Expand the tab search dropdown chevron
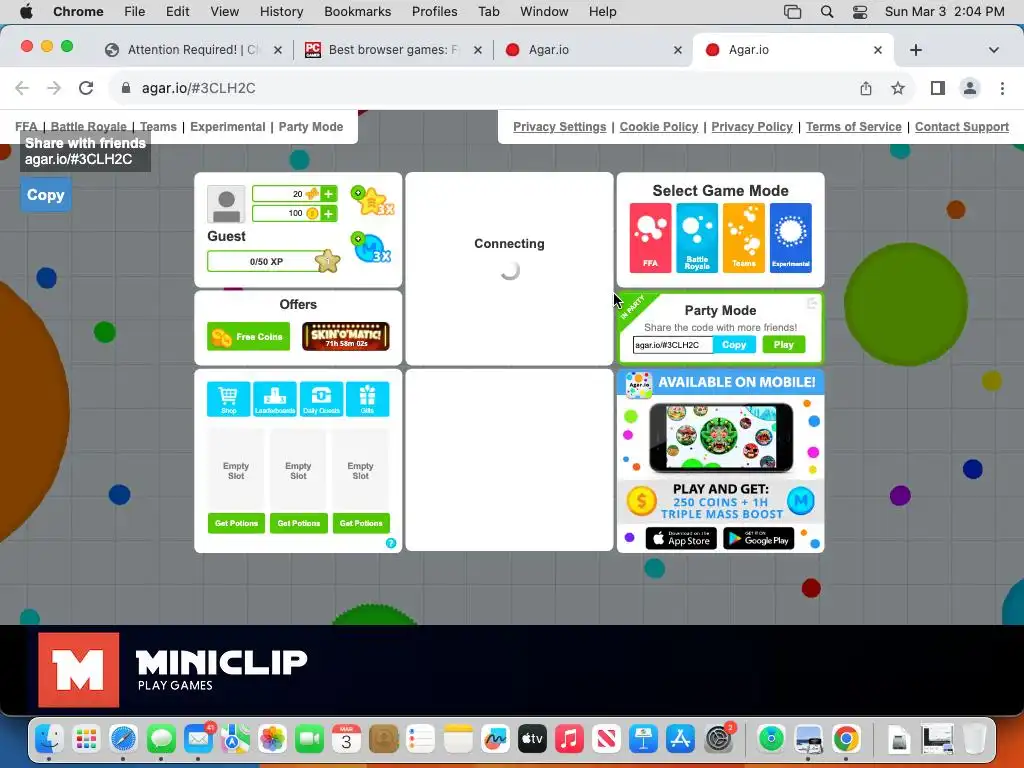 (x=993, y=50)
